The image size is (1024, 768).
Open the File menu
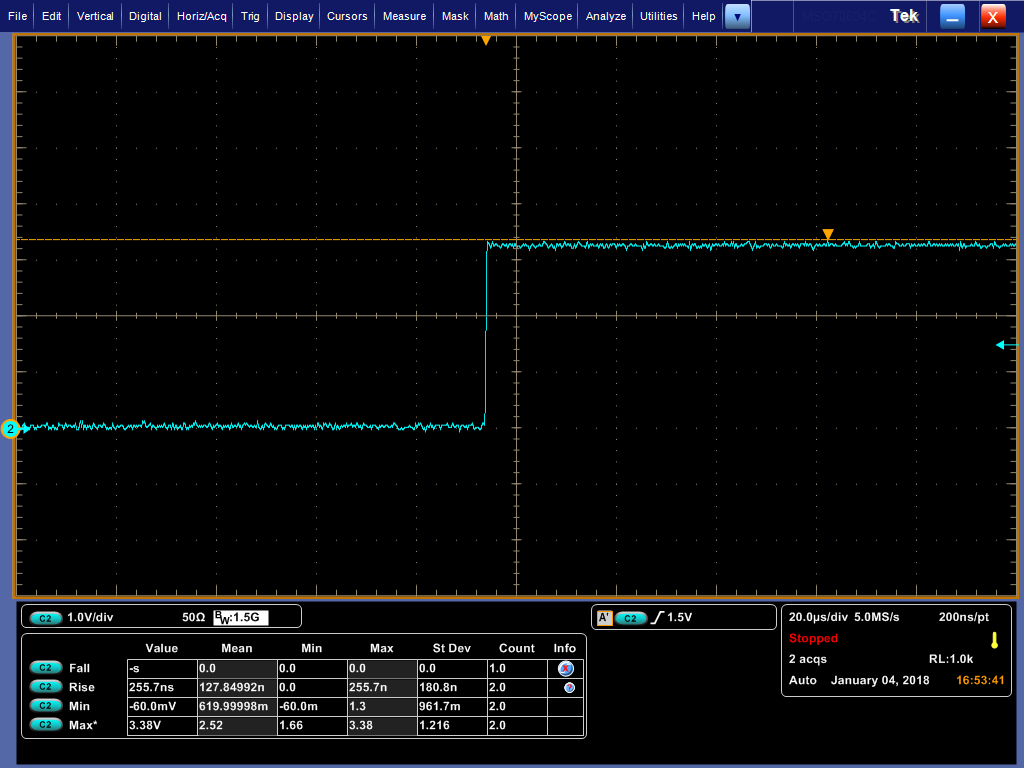click(18, 16)
